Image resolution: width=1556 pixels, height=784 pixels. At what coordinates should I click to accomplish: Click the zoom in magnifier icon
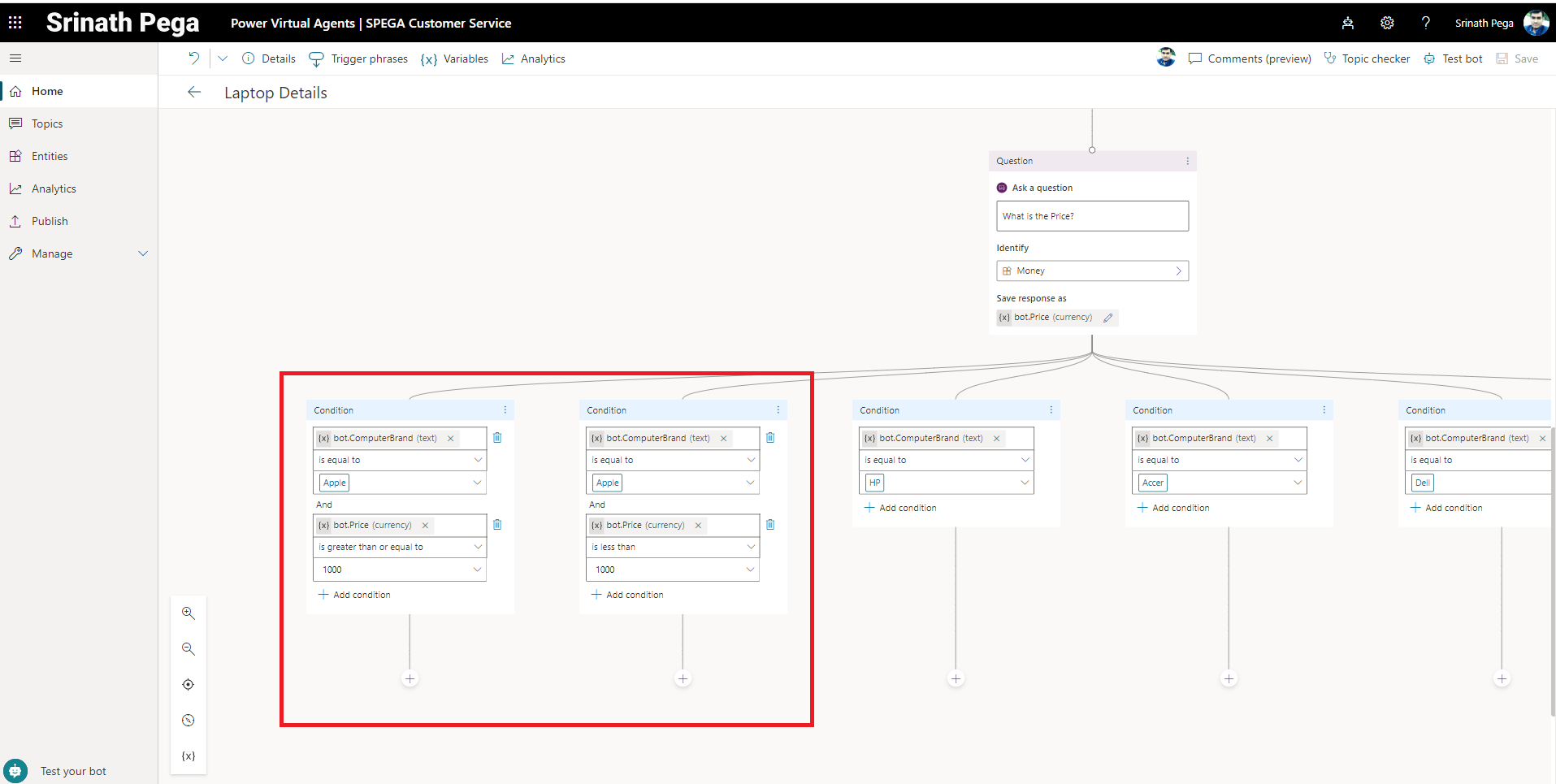click(x=188, y=613)
